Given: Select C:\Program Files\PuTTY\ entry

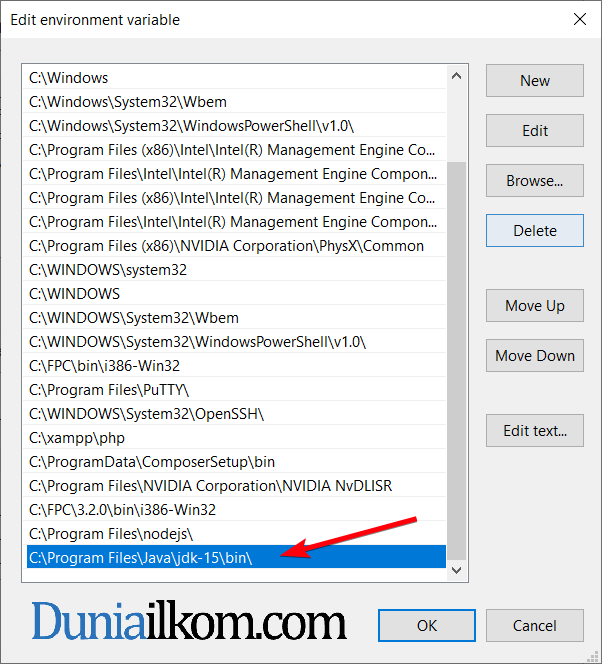Looking at the screenshot, I should (x=236, y=390).
